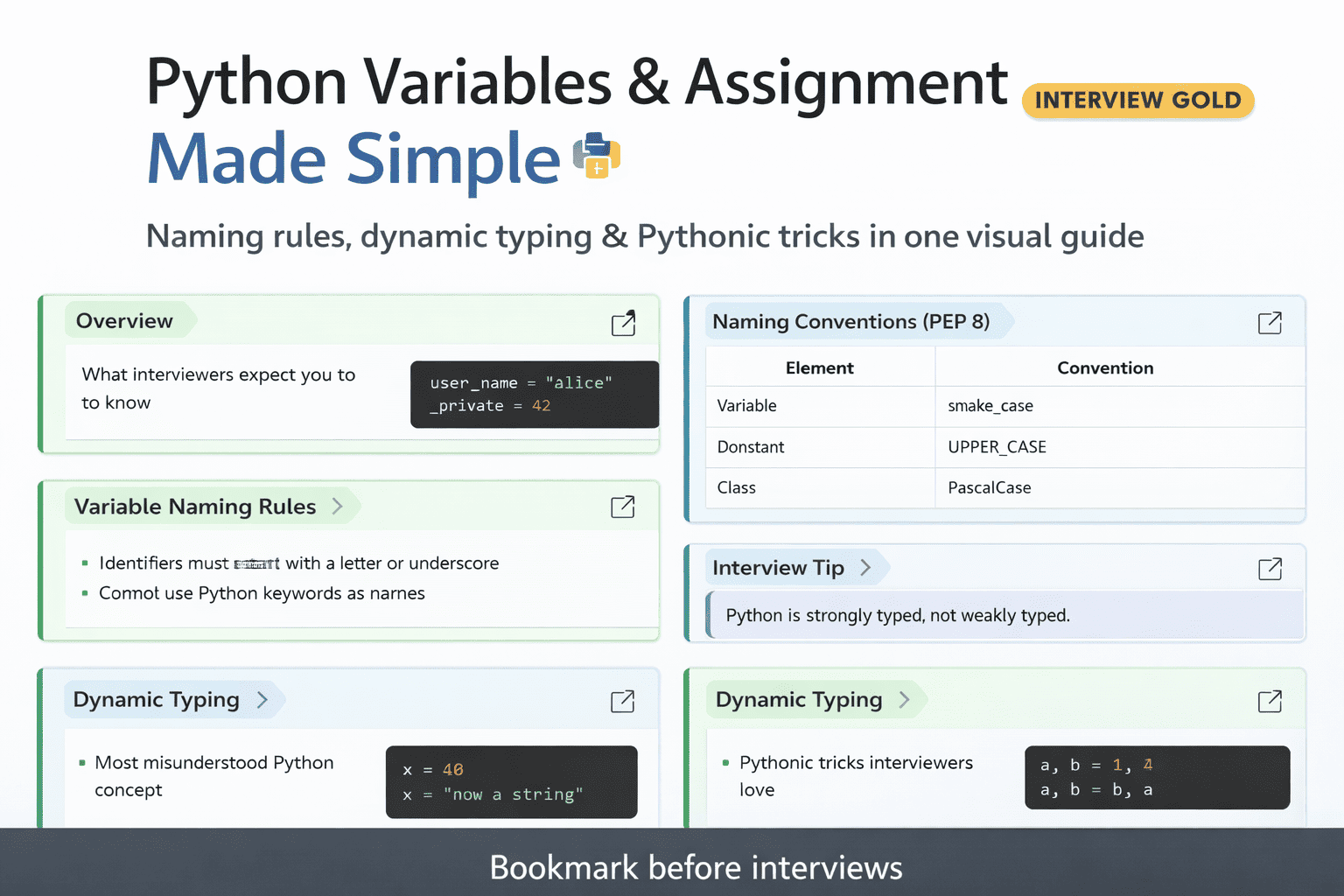Open the Overview card external link icon
This screenshot has height=896, width=1344.
click(623, 324)
